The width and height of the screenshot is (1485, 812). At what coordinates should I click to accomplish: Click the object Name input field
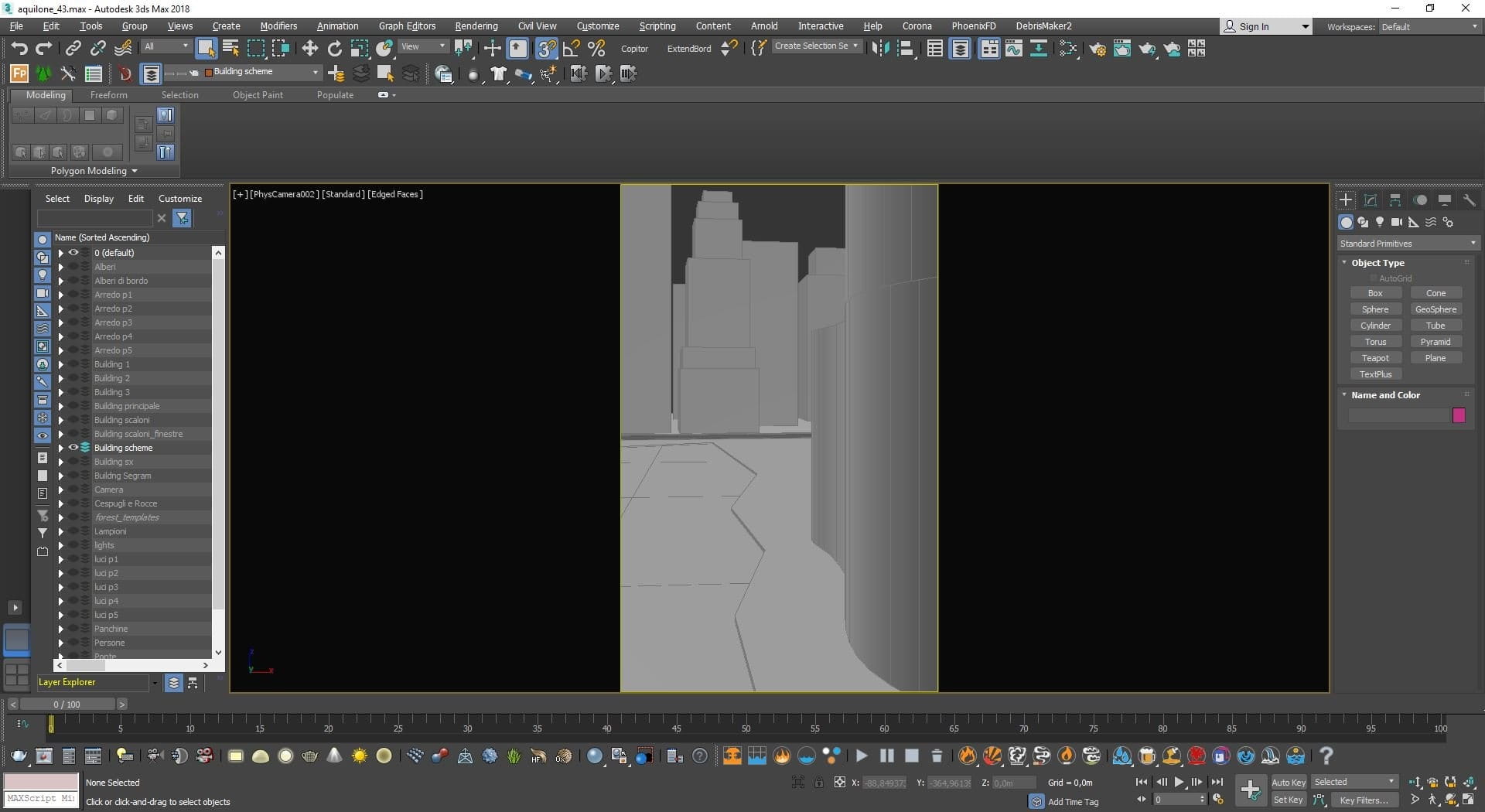[x=1398, y=416]
